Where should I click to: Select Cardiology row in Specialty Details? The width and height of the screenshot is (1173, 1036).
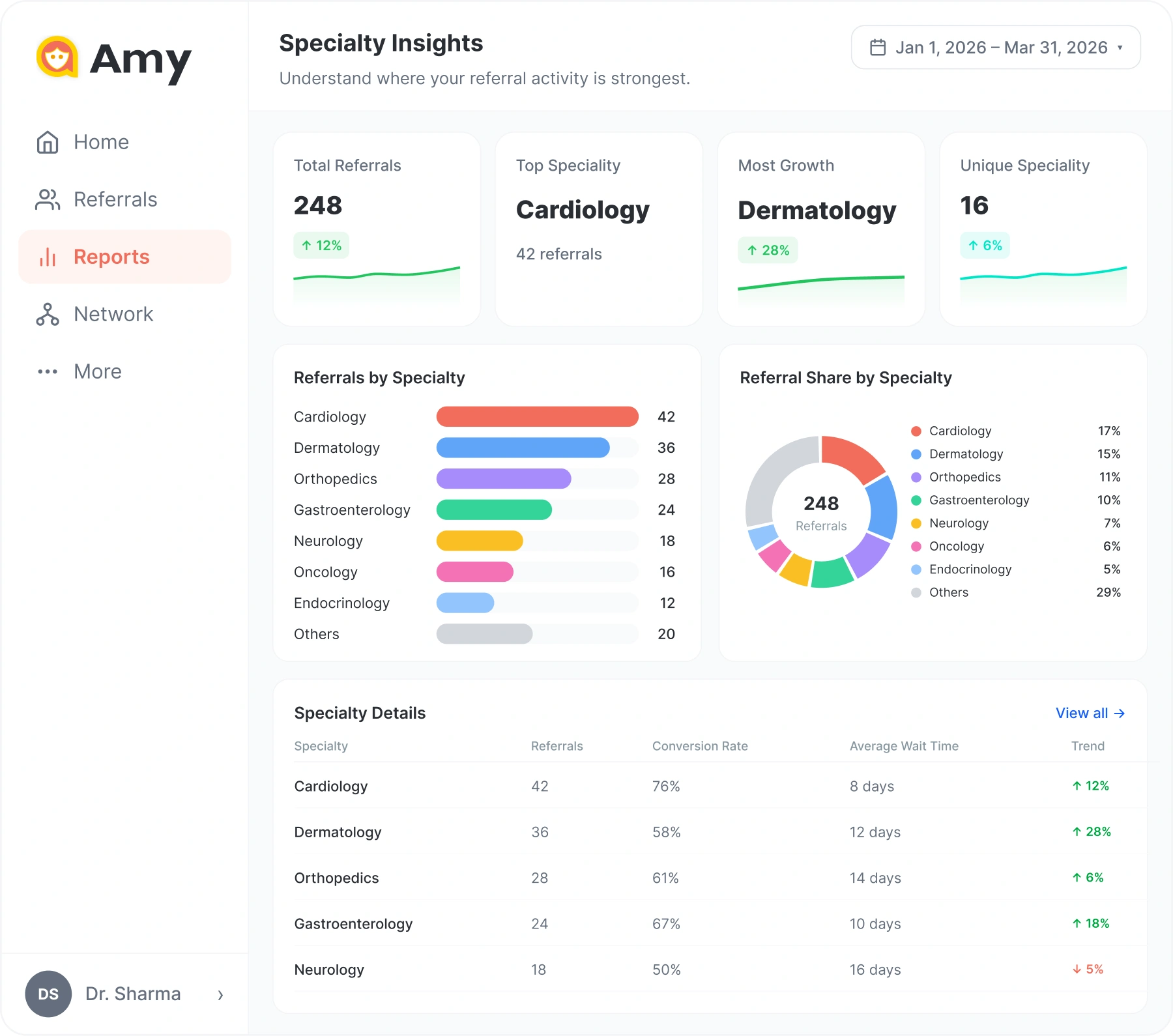(x=719, y=786)
